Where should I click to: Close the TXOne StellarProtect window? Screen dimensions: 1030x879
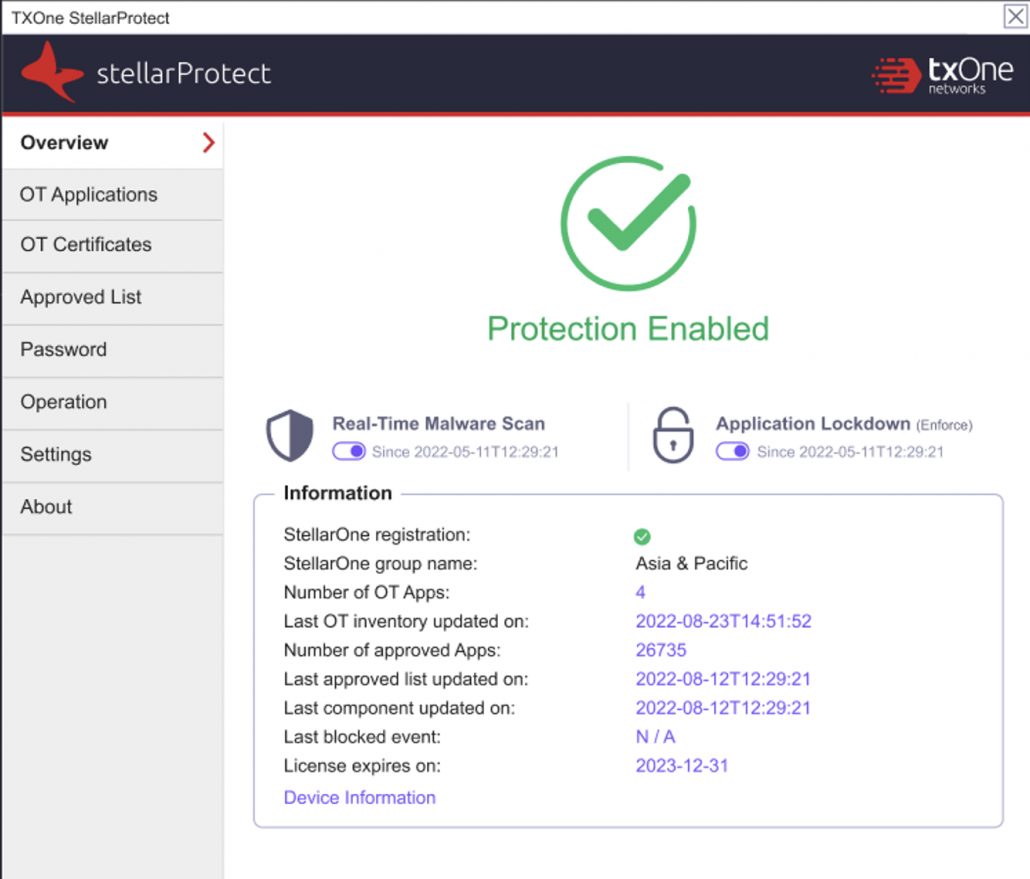pos(1014,16)
